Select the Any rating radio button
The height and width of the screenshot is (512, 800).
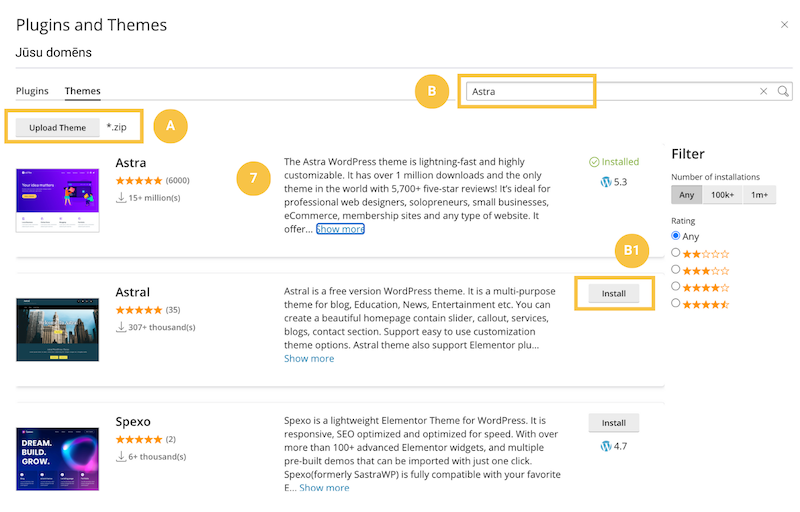coord(677,236)
